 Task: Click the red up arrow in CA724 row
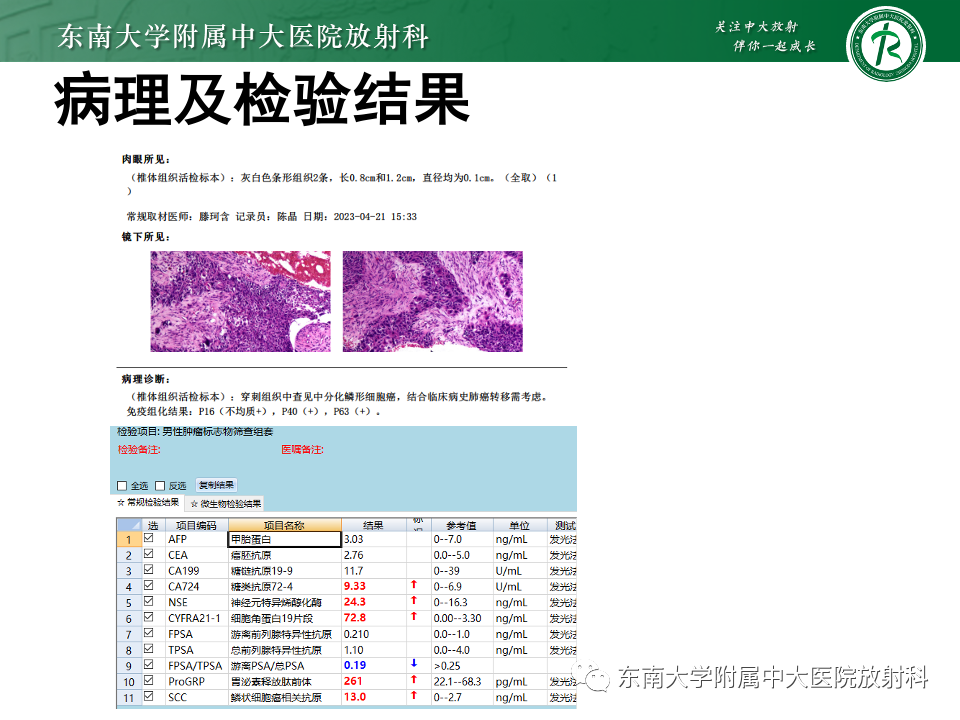click(x=414, y=585)
